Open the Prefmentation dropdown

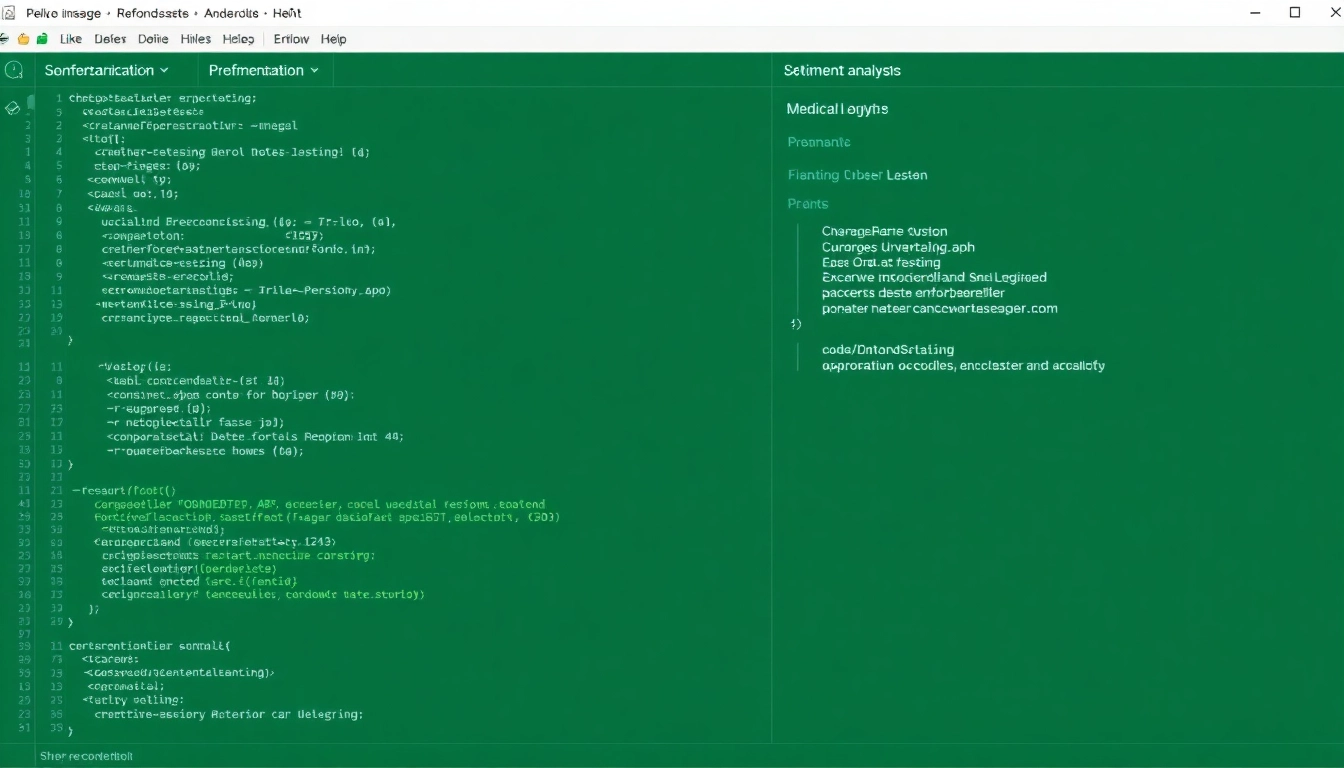263,70
